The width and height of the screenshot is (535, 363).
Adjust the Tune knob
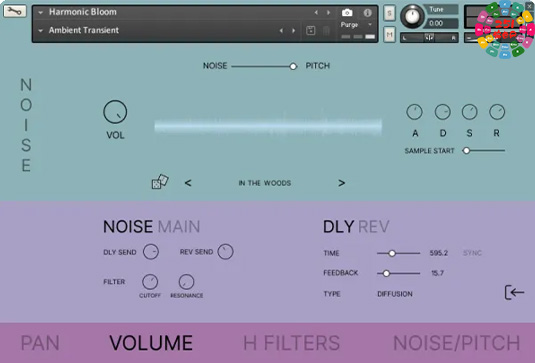(x=412, y=16)
